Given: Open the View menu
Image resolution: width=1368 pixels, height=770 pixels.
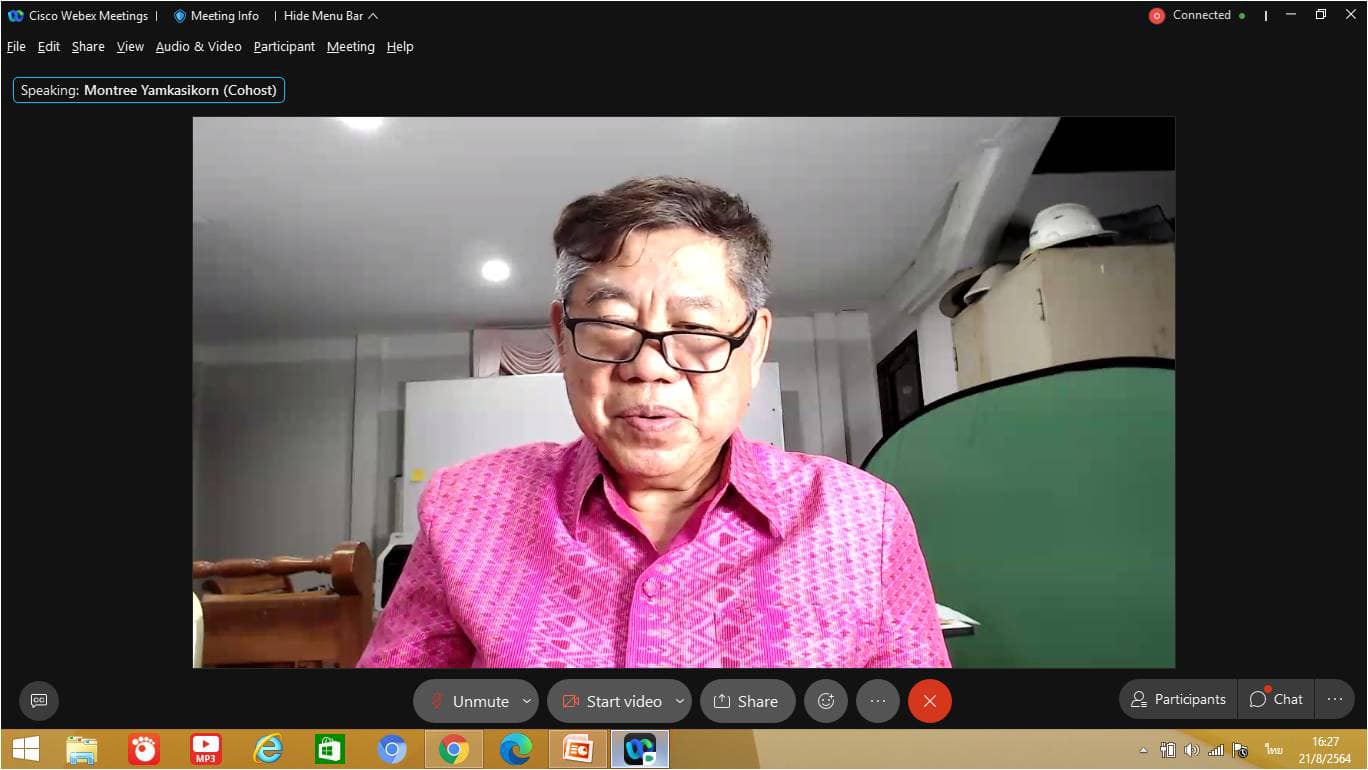Looking at the screenshot, I should (x=130, y=46).
